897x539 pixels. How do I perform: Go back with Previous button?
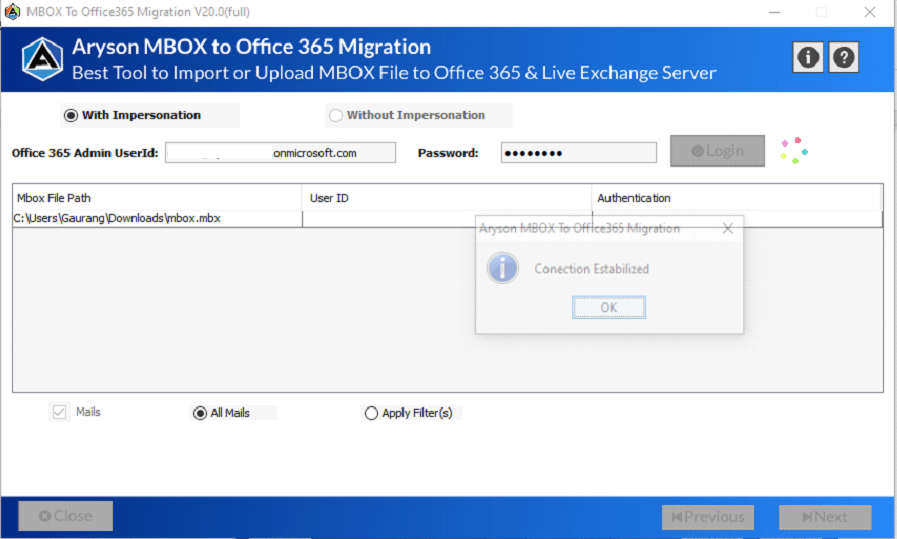[708, 517]
